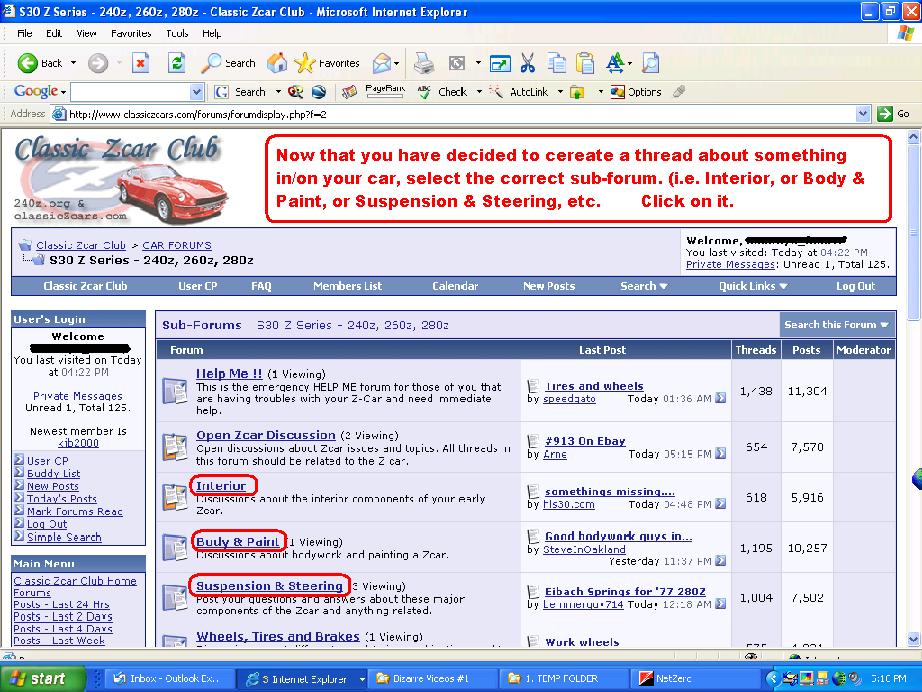
Task: Open the Favorites menu
Action: (131, 34)
